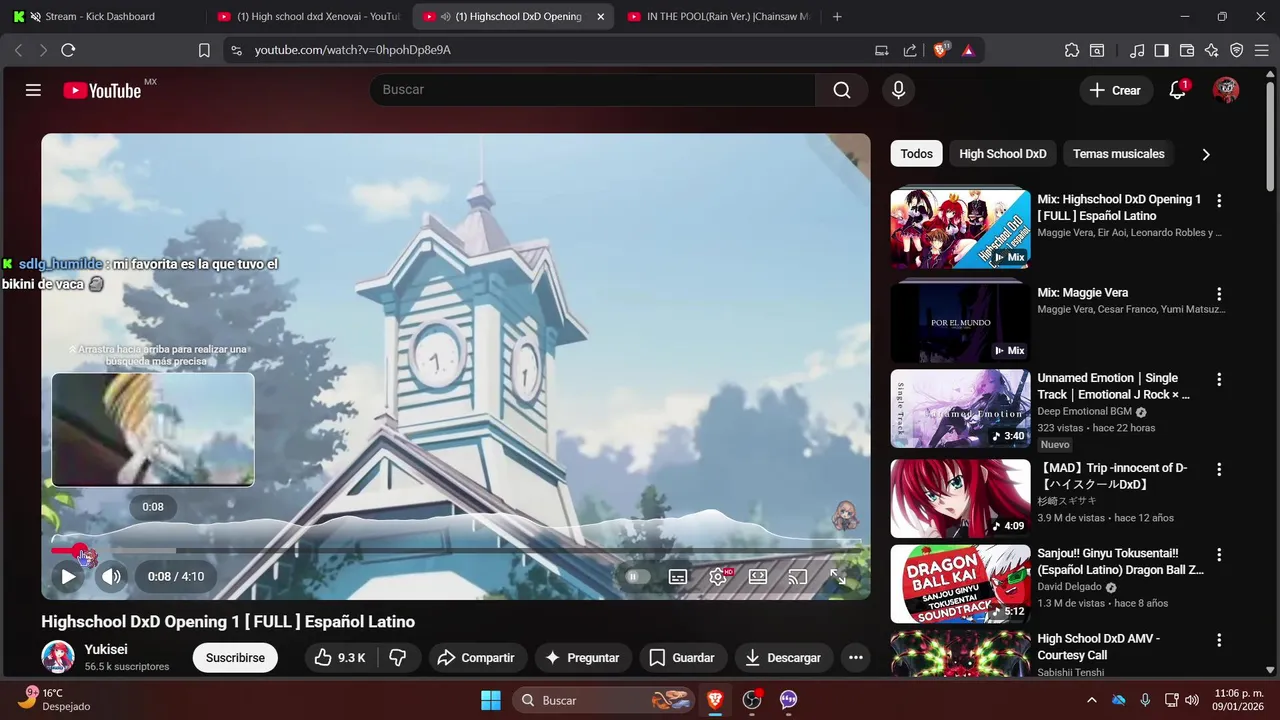Open Mix: Highschool DxD Opening 1 thumbnail
The image size is (1280, 720).
pos(960,229)
